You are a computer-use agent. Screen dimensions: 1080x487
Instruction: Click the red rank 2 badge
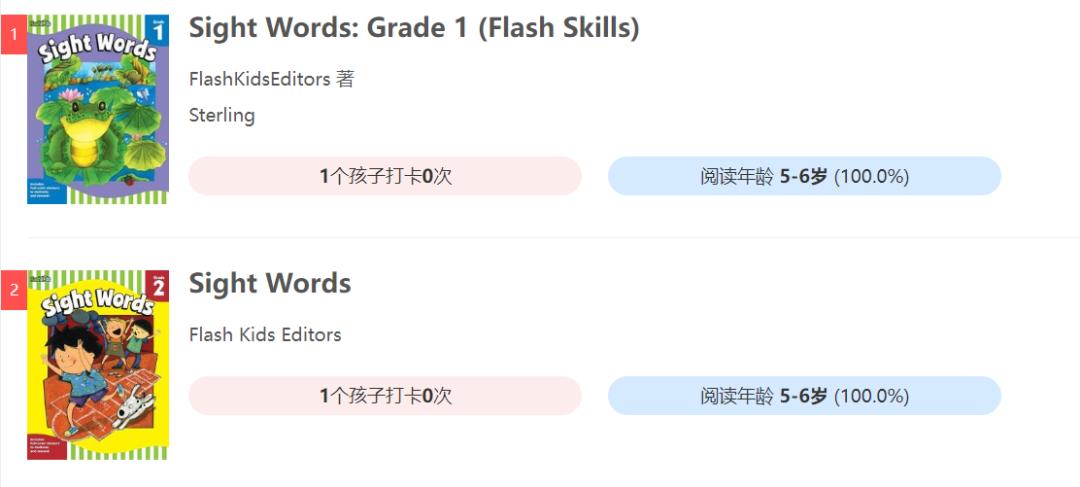[14, 290]
